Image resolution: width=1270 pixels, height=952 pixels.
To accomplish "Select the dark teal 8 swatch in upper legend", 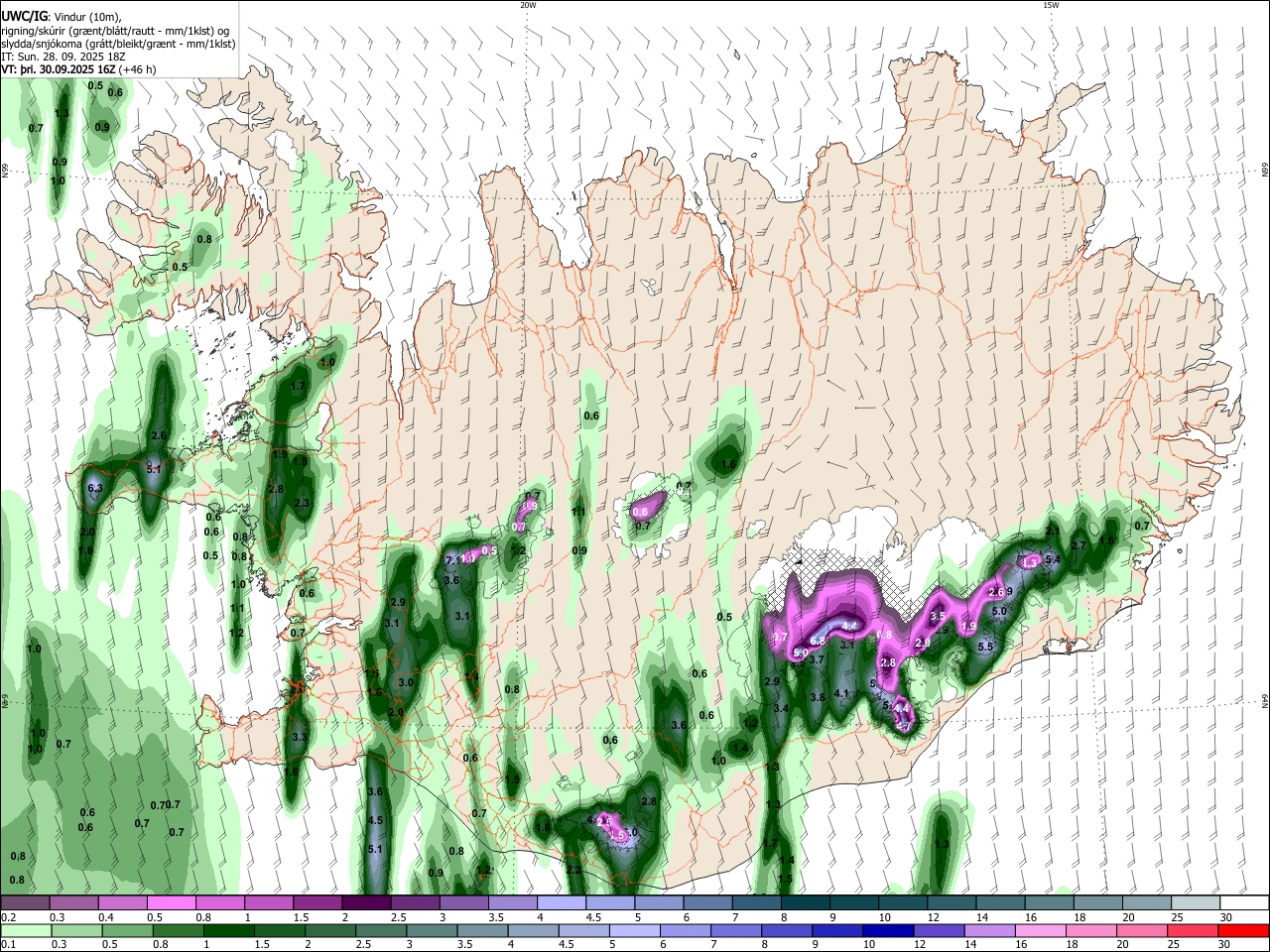I will [x=803, y=902].
